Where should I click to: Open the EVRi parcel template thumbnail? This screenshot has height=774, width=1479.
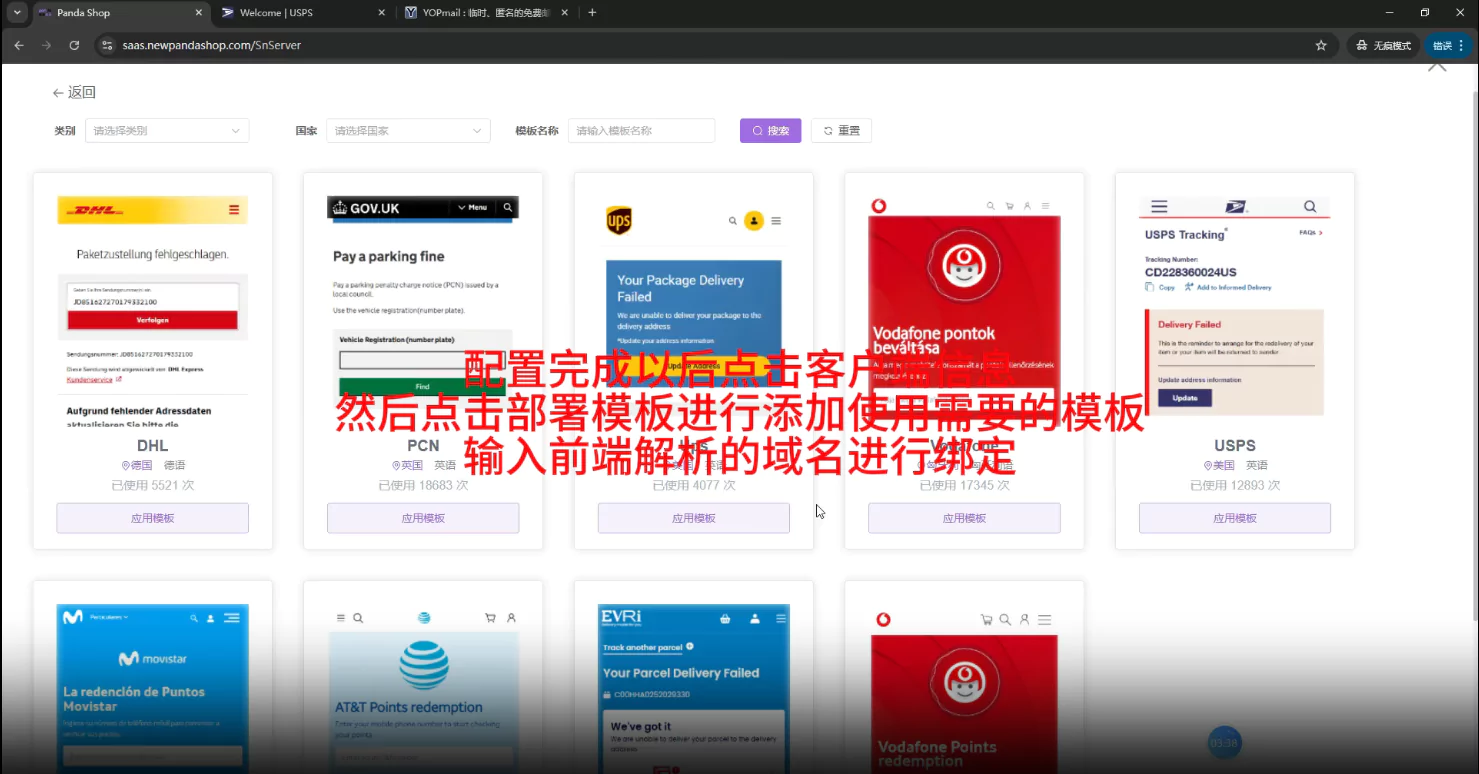[694, 688]
